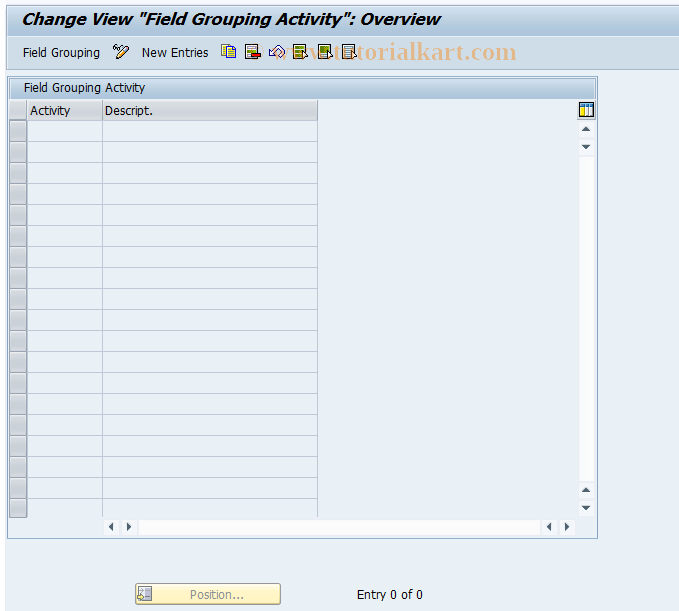Screen dimensions: 679x611
Task: Click the horizontal scrollbar track
Action: coord(339,527)
